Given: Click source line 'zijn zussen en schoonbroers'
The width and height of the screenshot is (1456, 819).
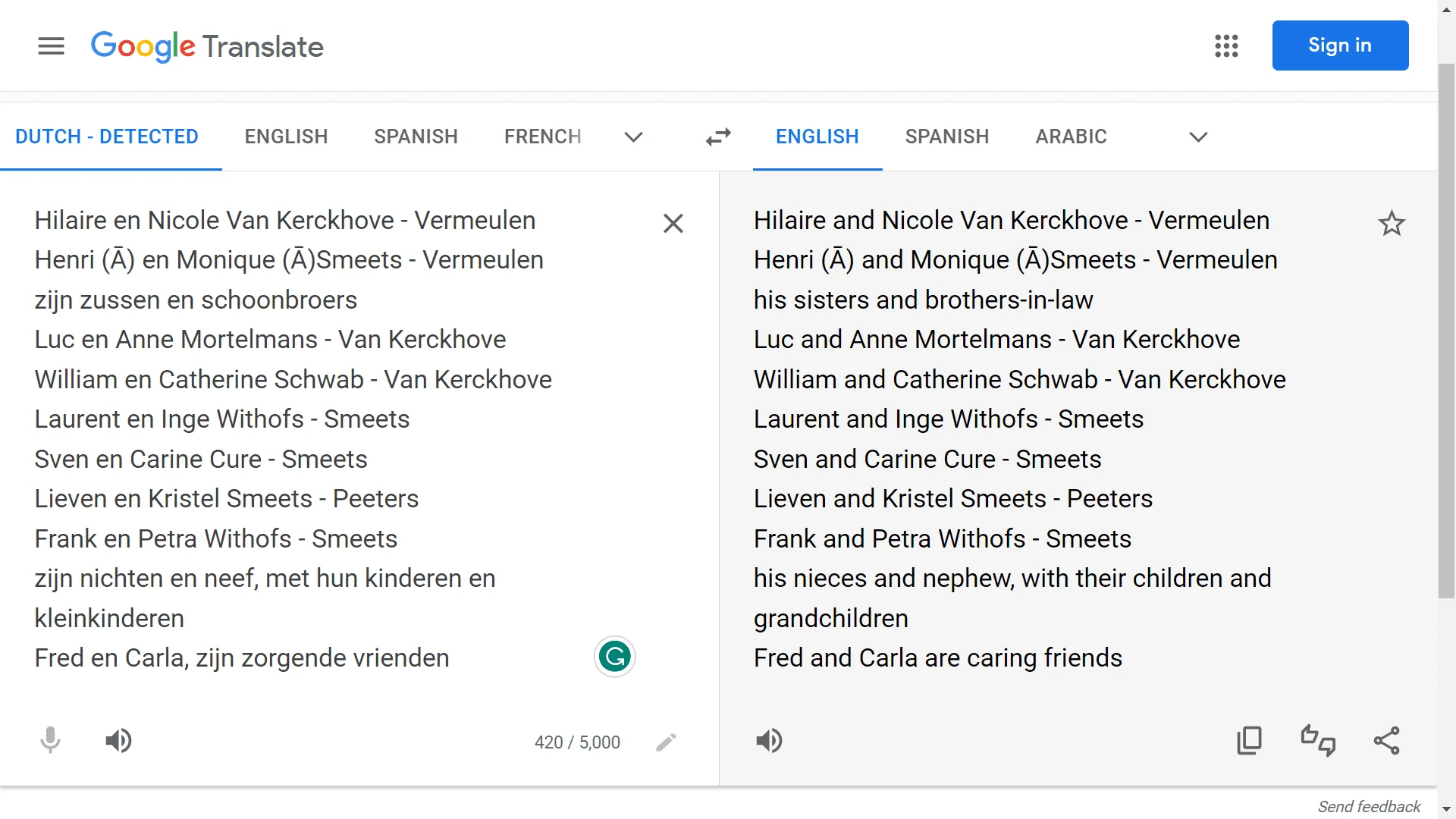Looking at the screenshot, I should tap(196, 300).
